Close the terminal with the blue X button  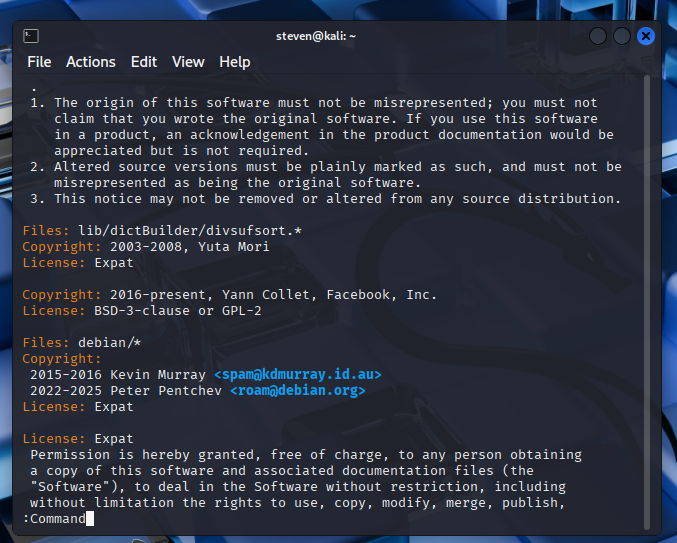pyautogui.click(x=646, y=36)
